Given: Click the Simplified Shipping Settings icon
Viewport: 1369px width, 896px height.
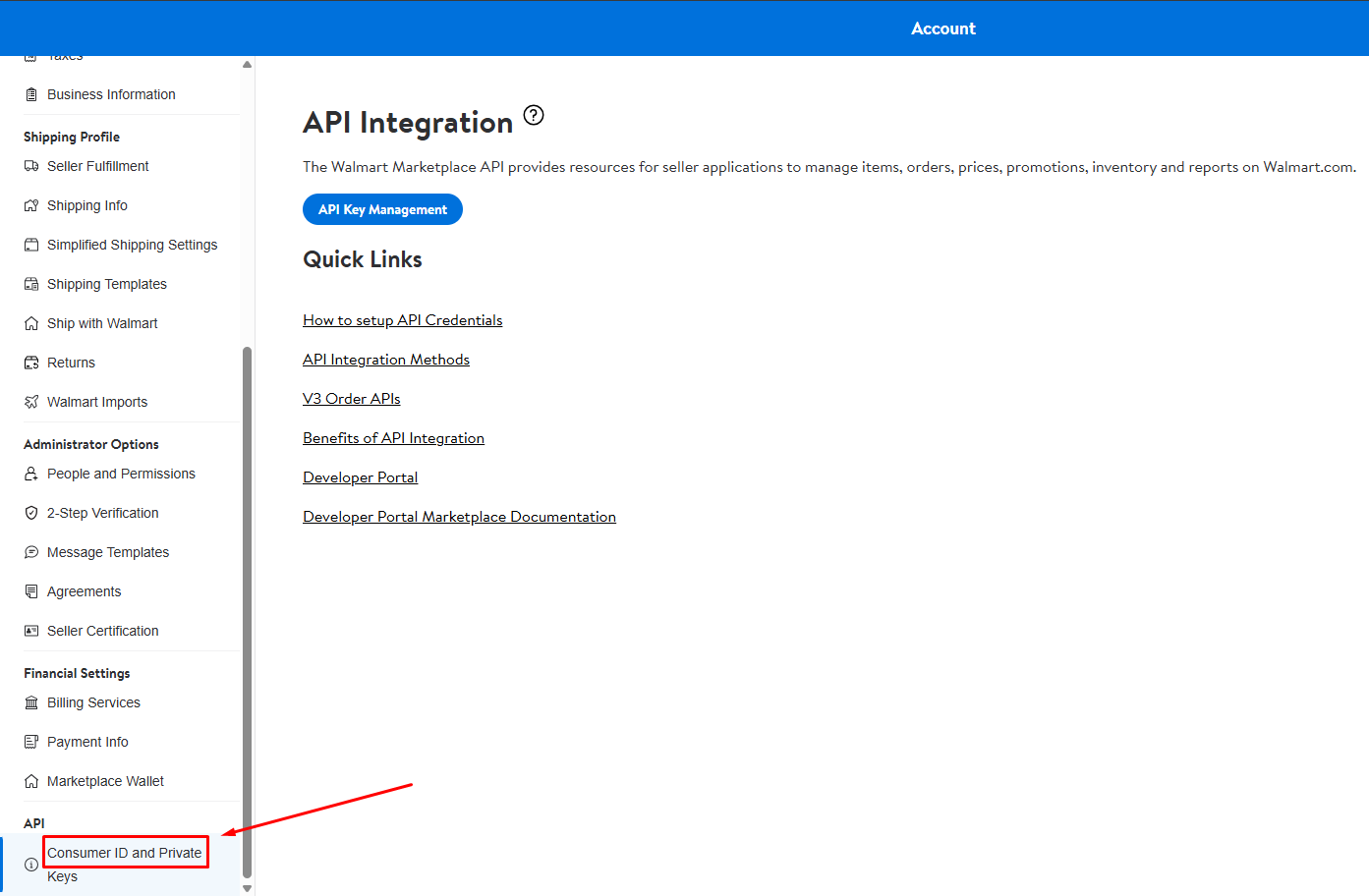Looking at the screenshot, I should 31,245.
